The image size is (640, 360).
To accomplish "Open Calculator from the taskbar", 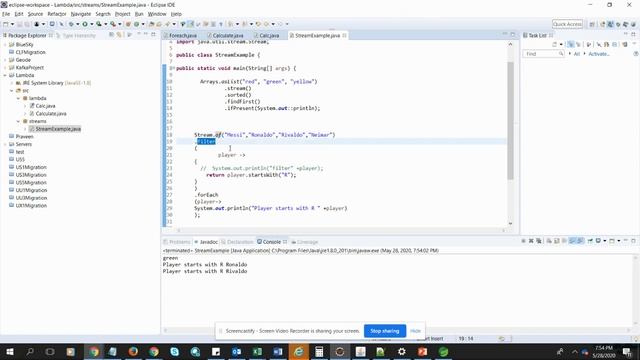I will (x=319, y=351).
